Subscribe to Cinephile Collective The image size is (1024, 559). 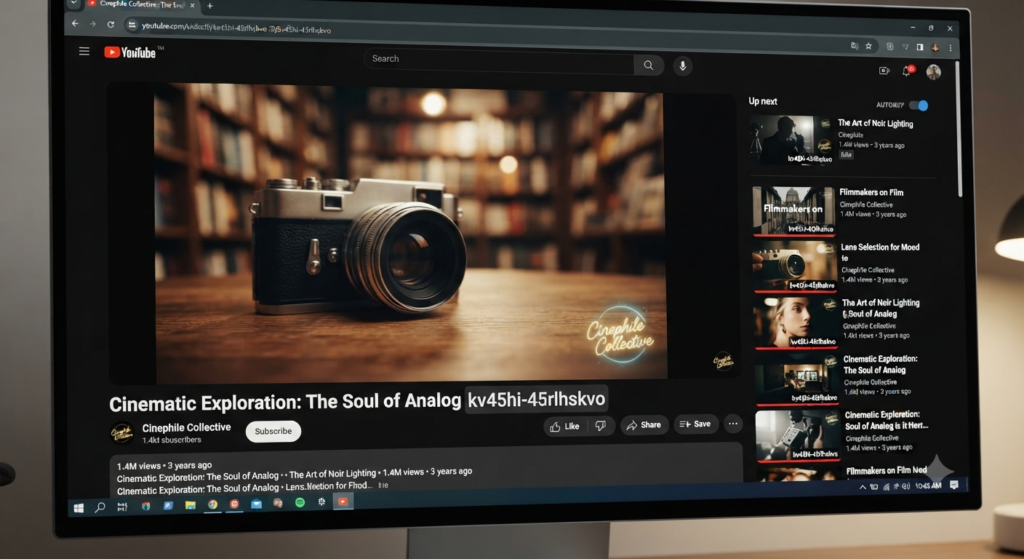tap(273, 431)
